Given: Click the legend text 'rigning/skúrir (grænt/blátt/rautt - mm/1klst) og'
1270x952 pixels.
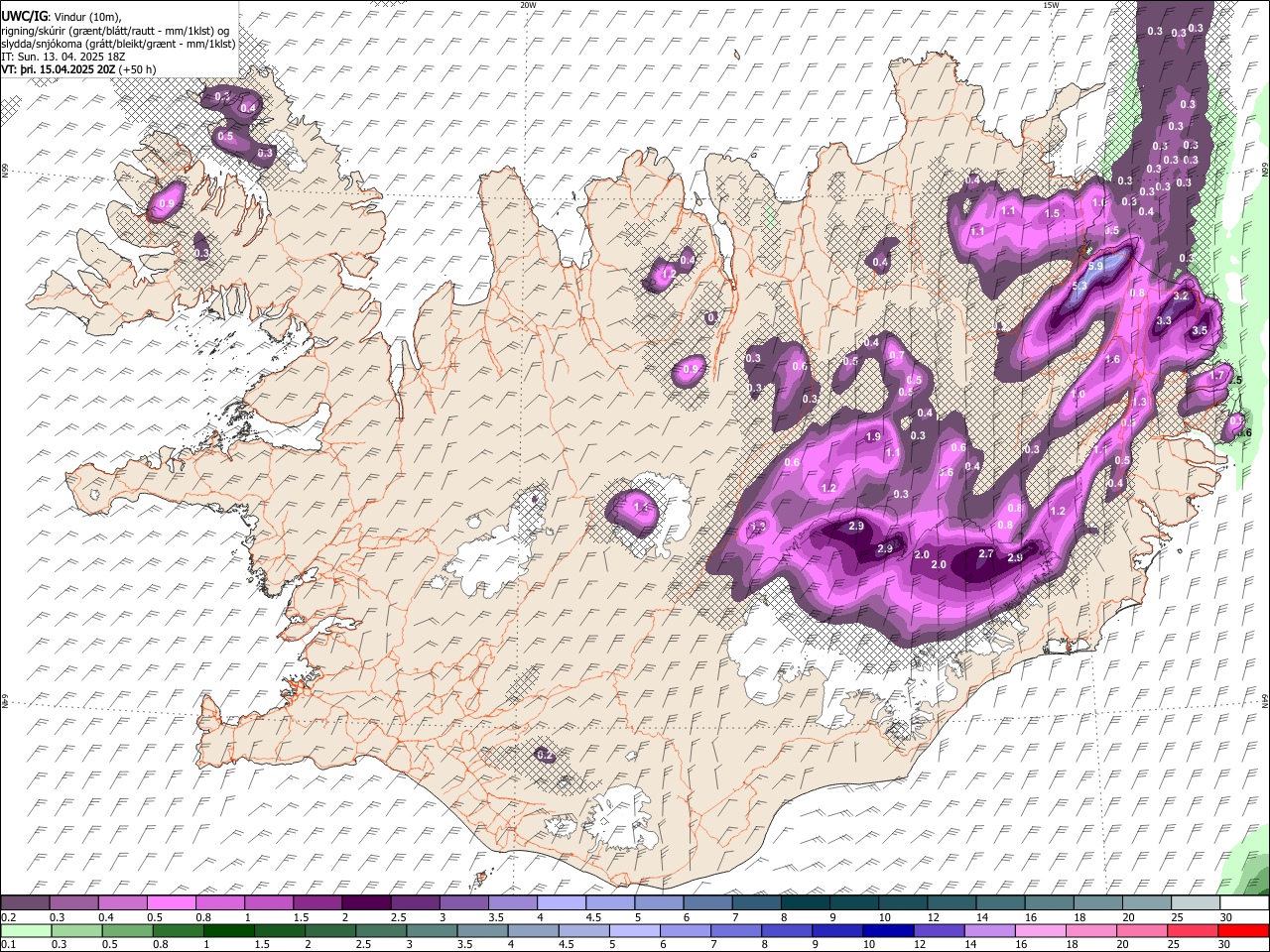Looking at the screenshot, I should pyautogui.click(x=116, y=31).
